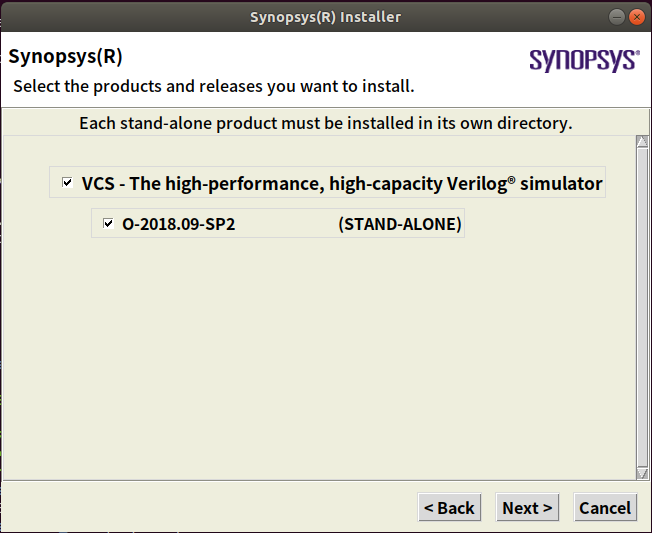Toggle the O-2018.09-SP2 release checkbox
652x533 pixels.
point(108,224)
